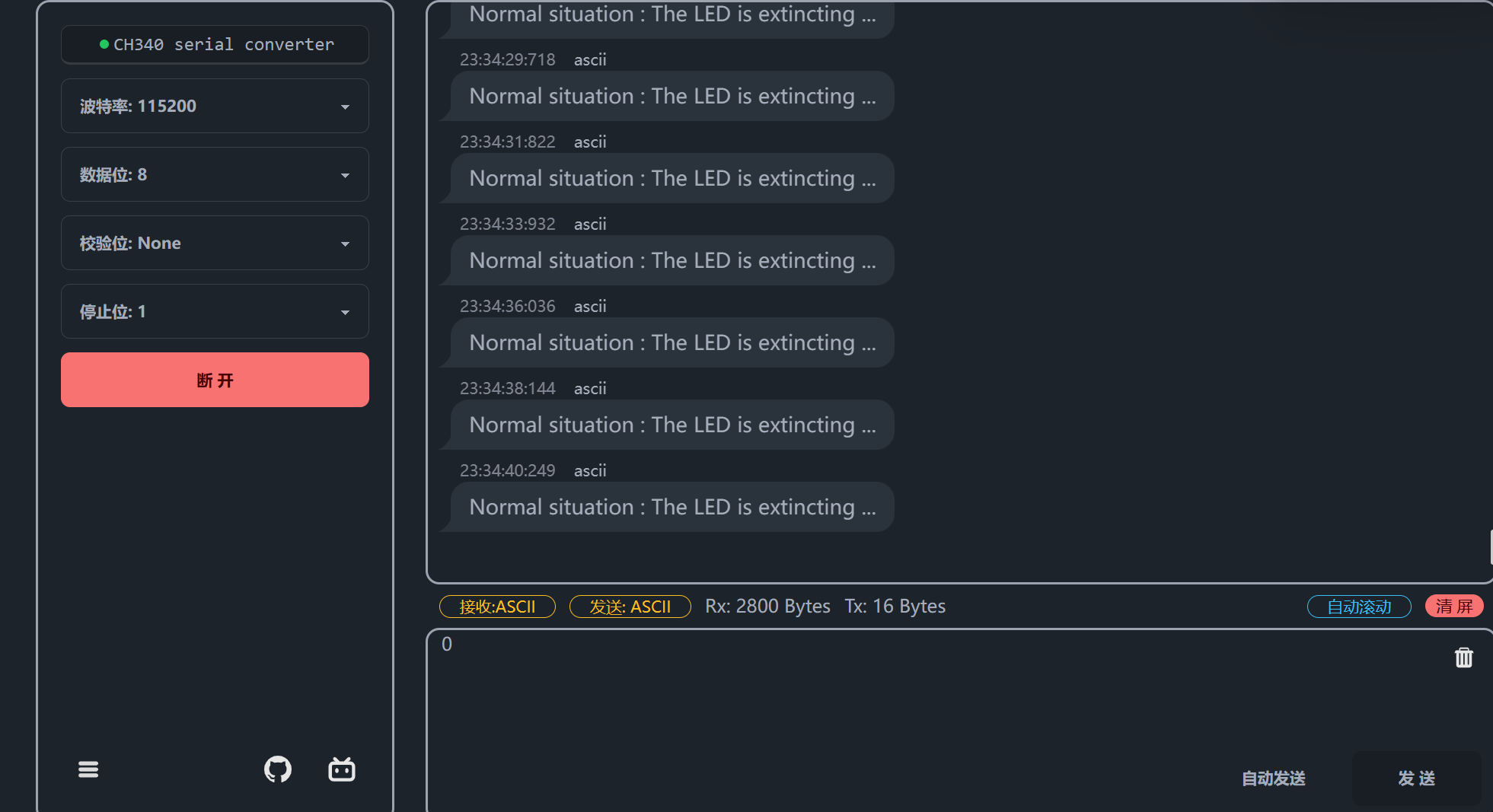This screenshot has width=1493, height=812.
Task: Open the Bilibili icon link
Action: (x=342, y=769)
